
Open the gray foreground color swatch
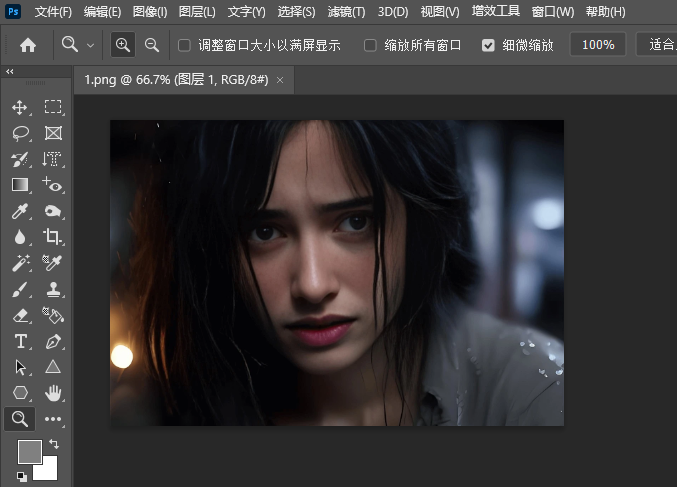[30, 452]
